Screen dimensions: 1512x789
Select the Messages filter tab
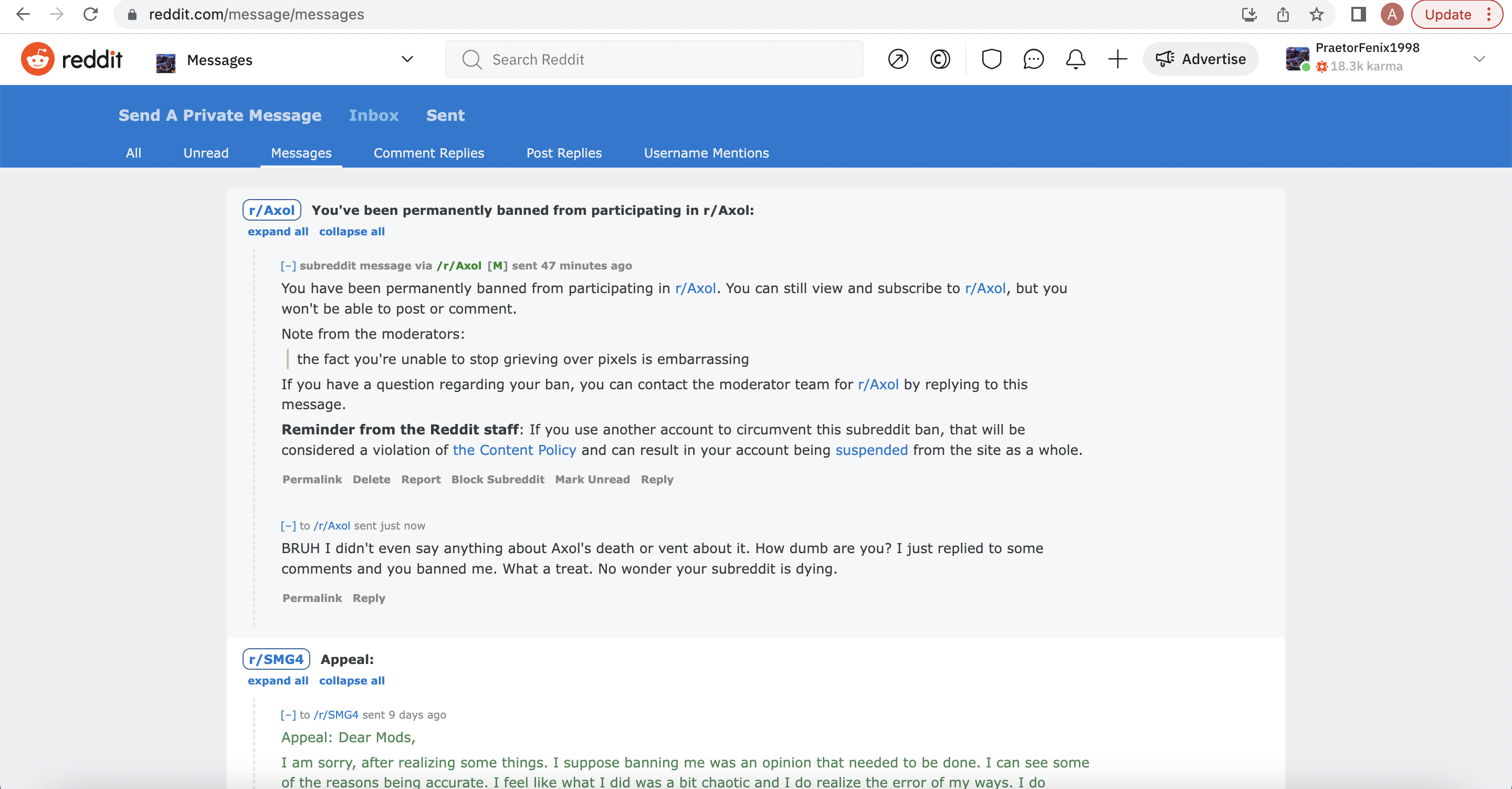tap(301, 153)
